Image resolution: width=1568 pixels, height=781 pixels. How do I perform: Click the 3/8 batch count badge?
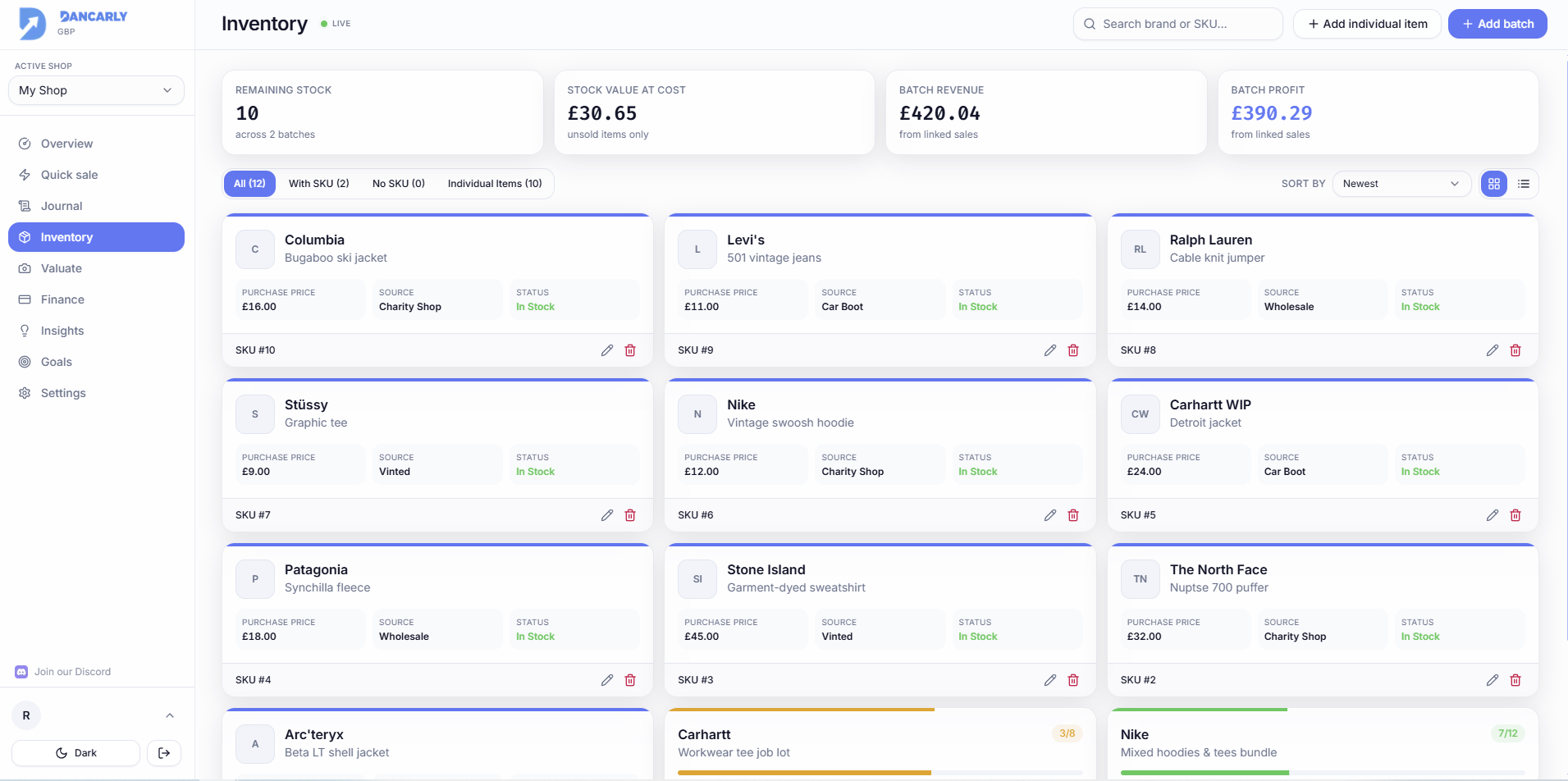[x=1067, y=733]
